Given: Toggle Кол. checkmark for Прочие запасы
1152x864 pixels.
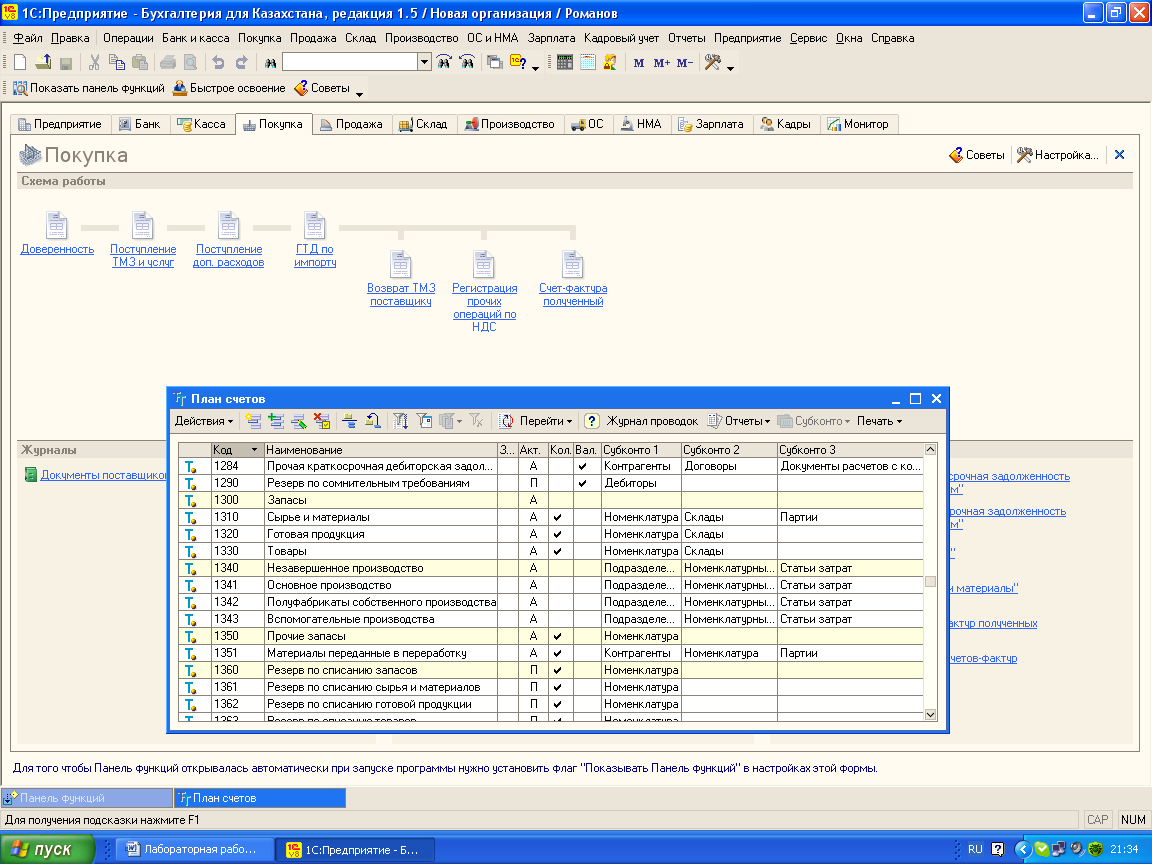Looking at the screenshot, I should coord(558,636).
